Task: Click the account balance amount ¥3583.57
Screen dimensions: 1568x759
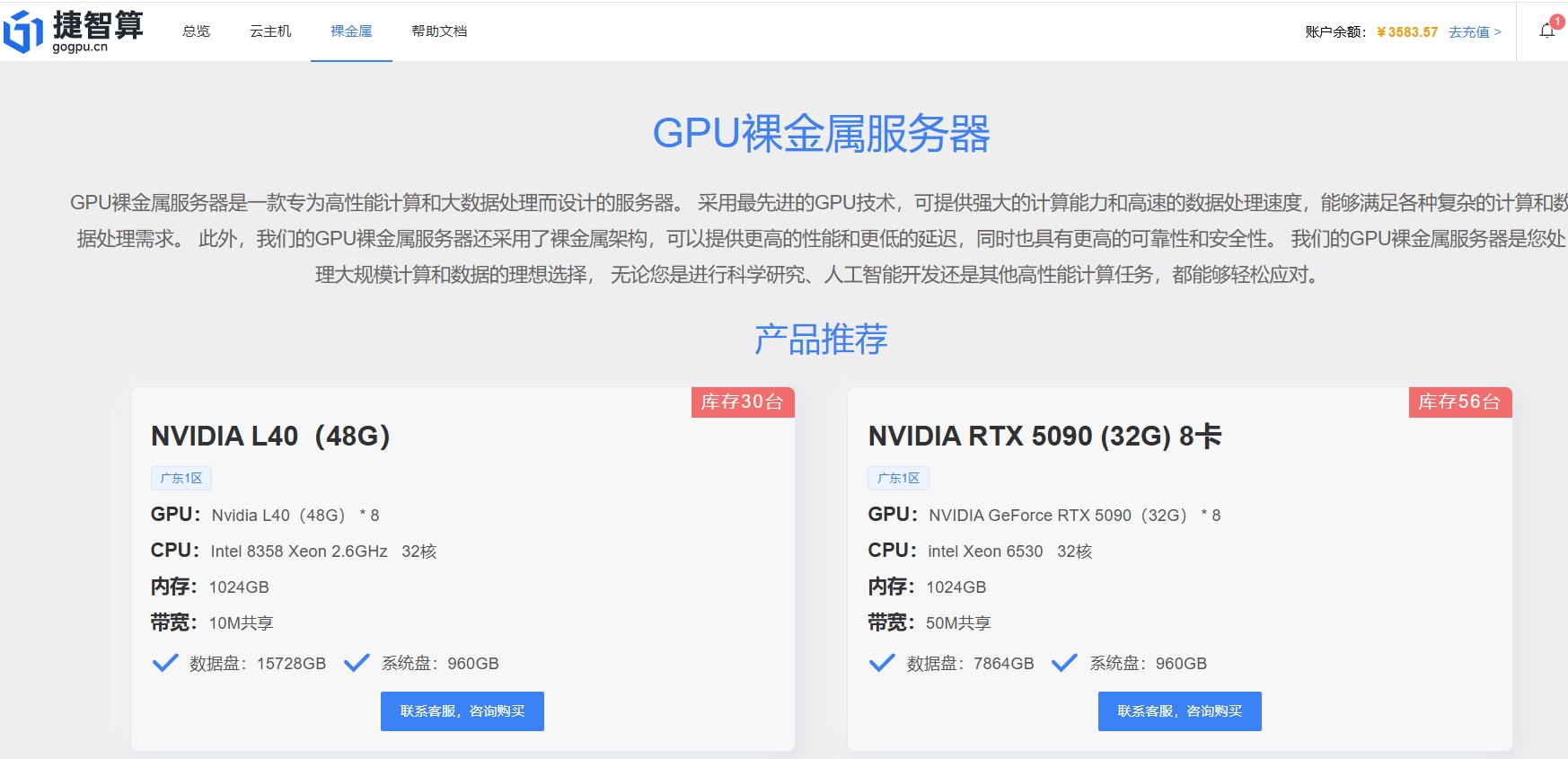Action: pyautogui.click(x=1407, y=32)
